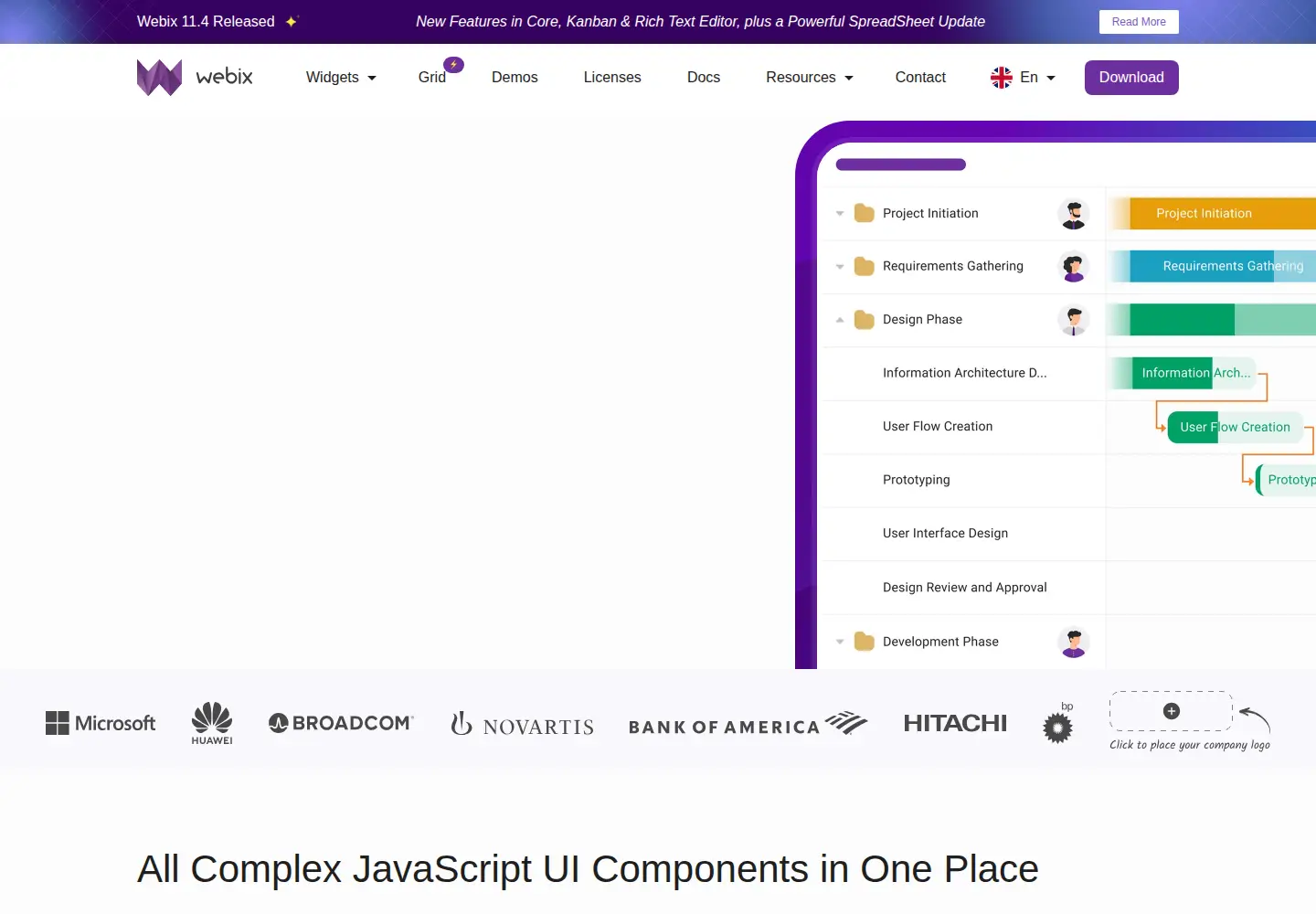Expand the Development Phase row arrow
Image resolution: width=1316 pixels, height=914 pixels.
840,642
